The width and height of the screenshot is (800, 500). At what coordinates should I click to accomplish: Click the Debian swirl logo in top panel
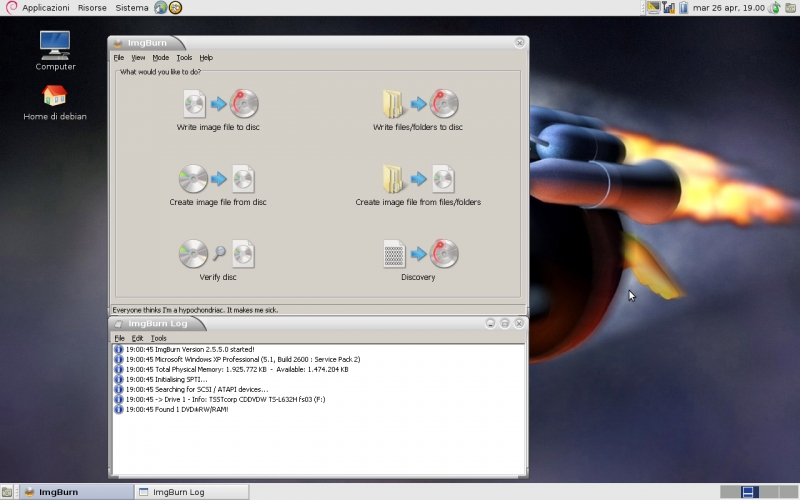[x=11, y=7]
